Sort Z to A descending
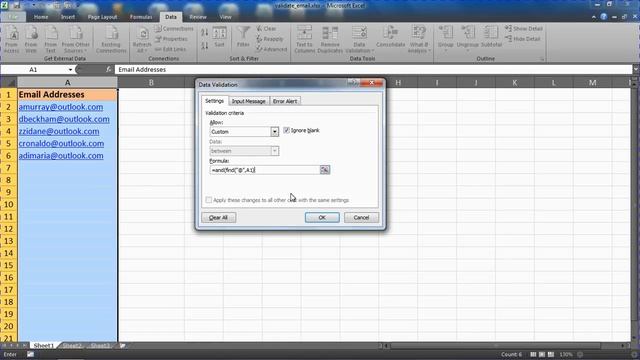Image resolution: width=640 pixels, height=360 pixels. point(204,45)
